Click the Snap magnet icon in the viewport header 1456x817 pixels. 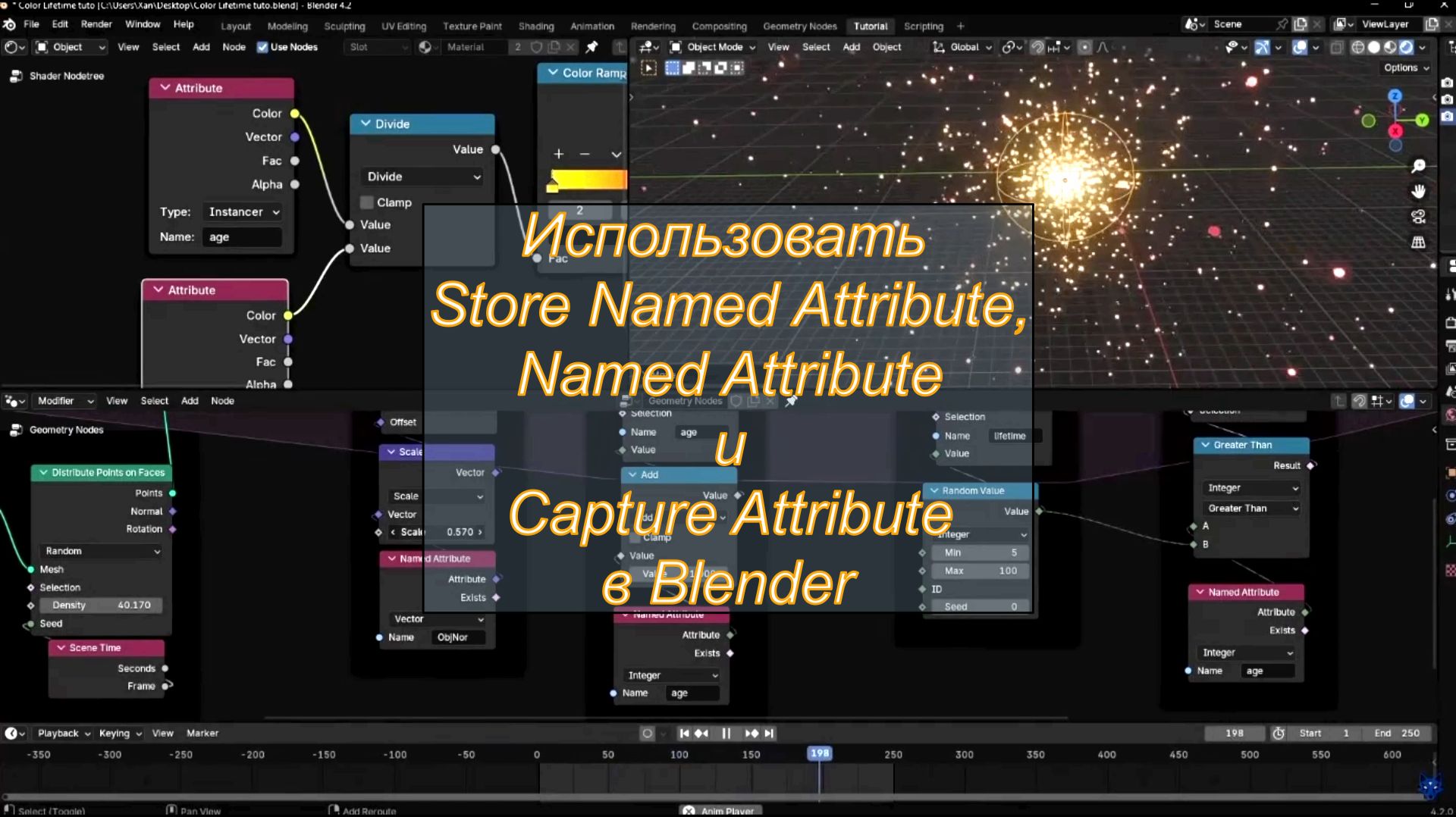[1037, 47]
